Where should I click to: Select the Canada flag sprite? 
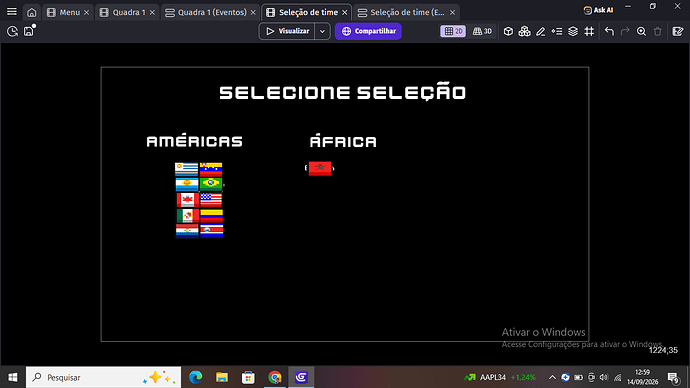(x=187, y=200)
